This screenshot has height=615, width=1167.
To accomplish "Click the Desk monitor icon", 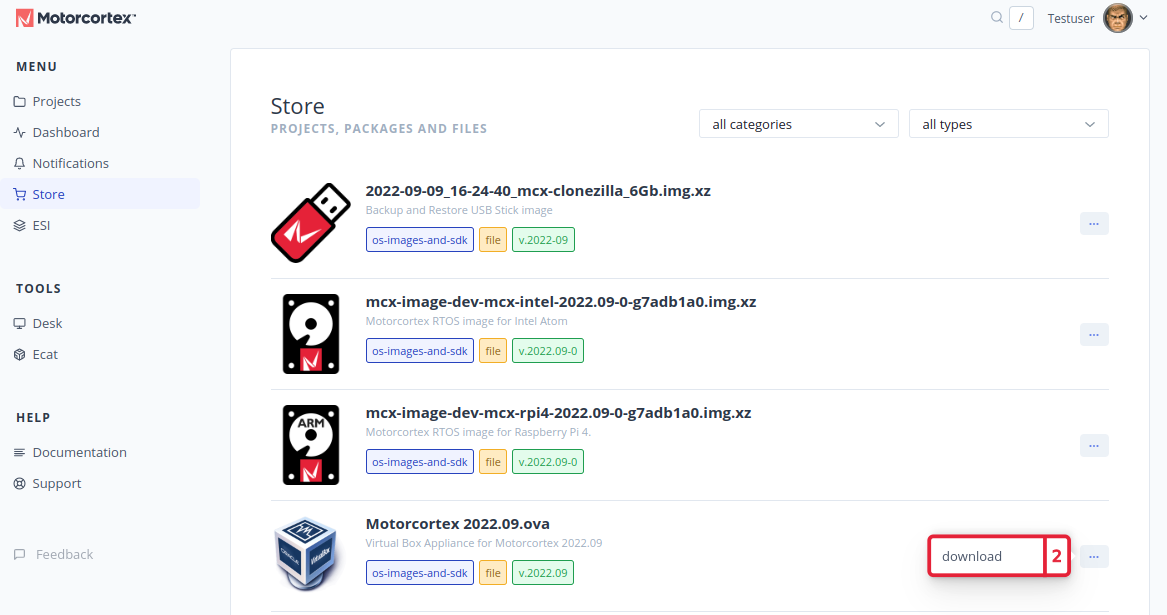I will pyautogui.click(x=19, y=324).
